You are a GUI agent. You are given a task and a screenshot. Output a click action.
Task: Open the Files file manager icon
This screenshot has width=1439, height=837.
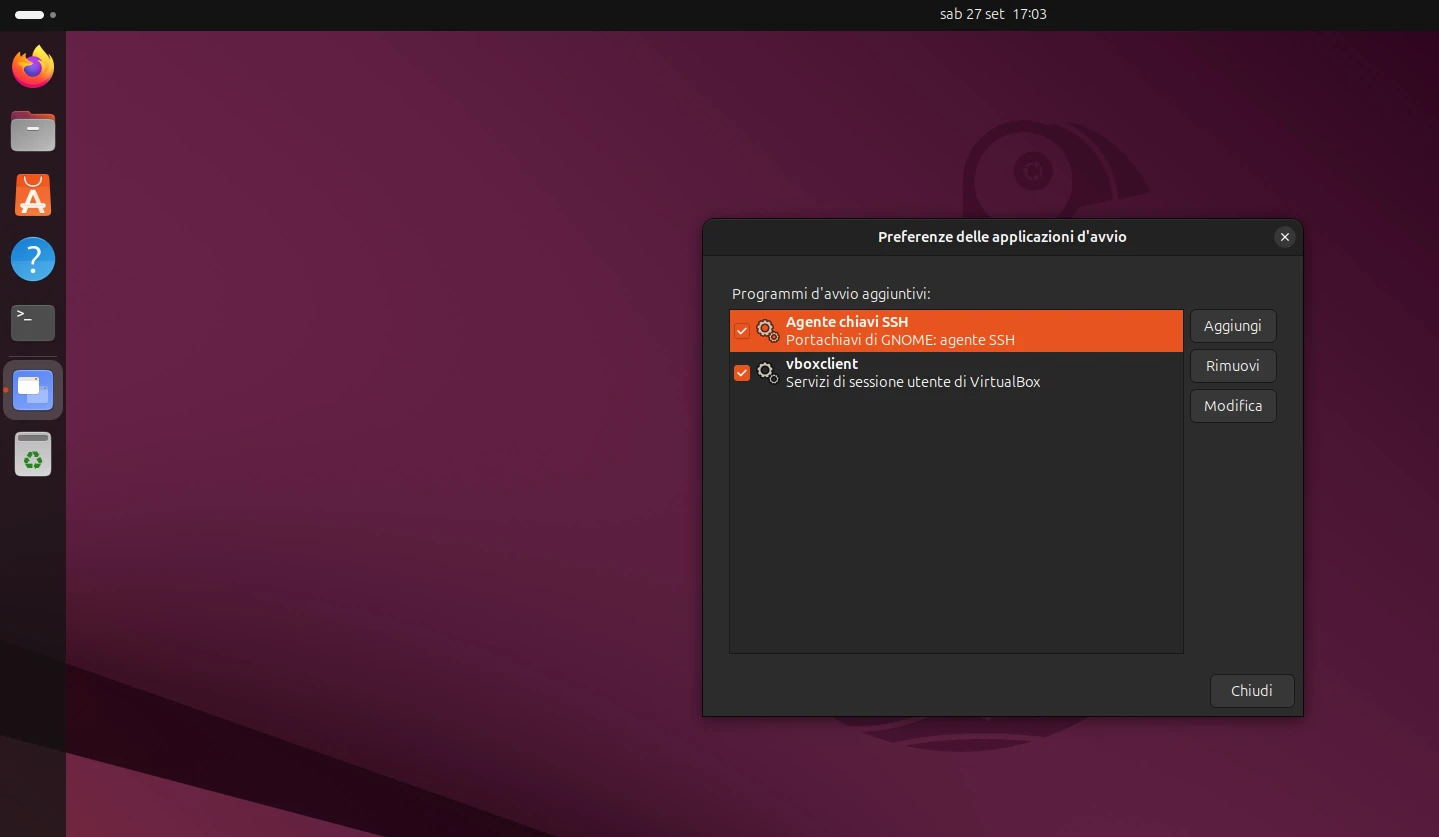click(x=32, y=131)
